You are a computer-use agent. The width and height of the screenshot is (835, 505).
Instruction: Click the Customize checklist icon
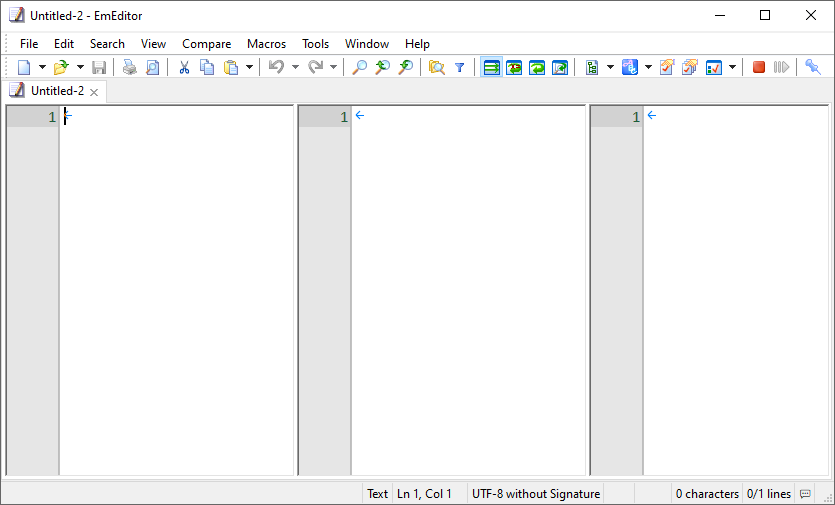(x=714, y=68)
